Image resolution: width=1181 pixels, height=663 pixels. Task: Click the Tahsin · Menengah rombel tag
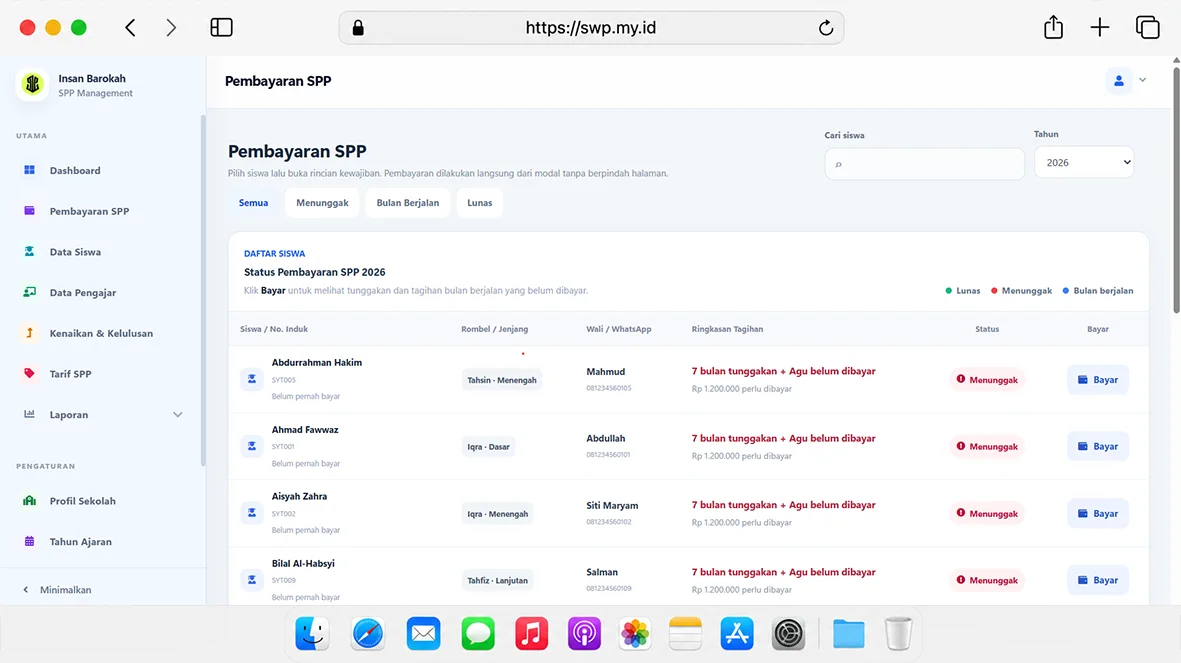502,380
